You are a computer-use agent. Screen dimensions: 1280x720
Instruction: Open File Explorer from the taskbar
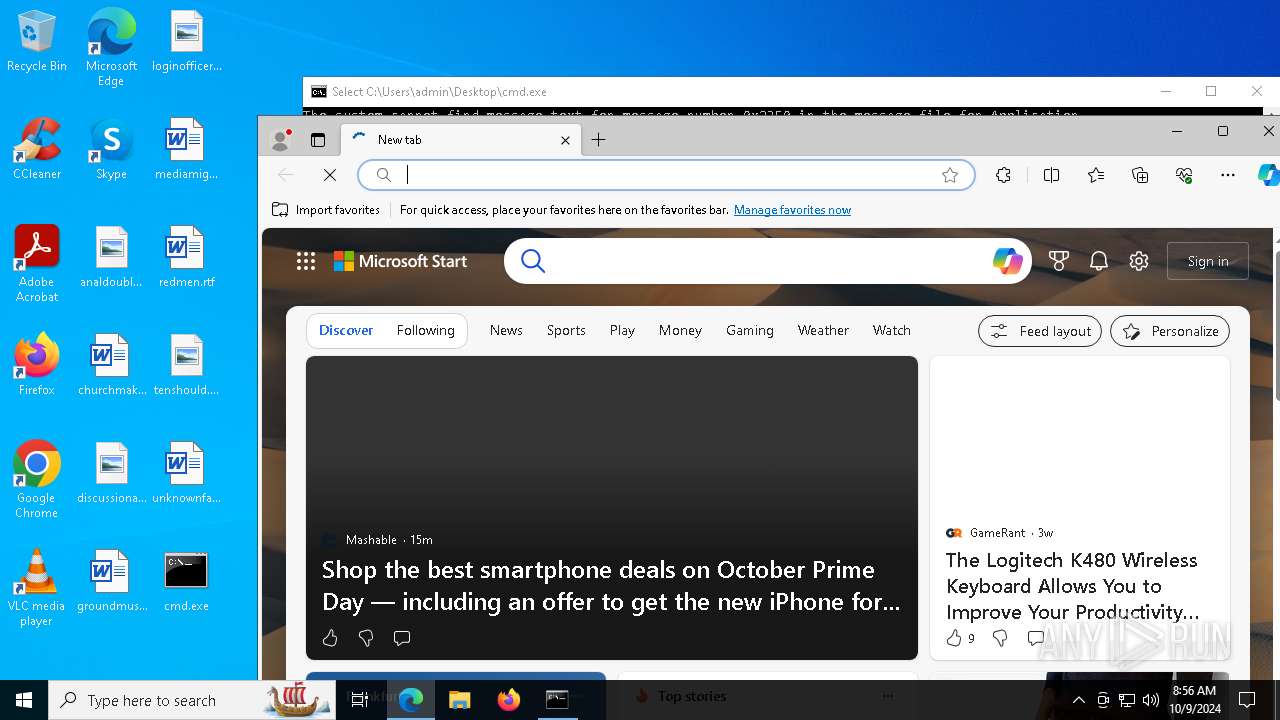coord(459,700)
